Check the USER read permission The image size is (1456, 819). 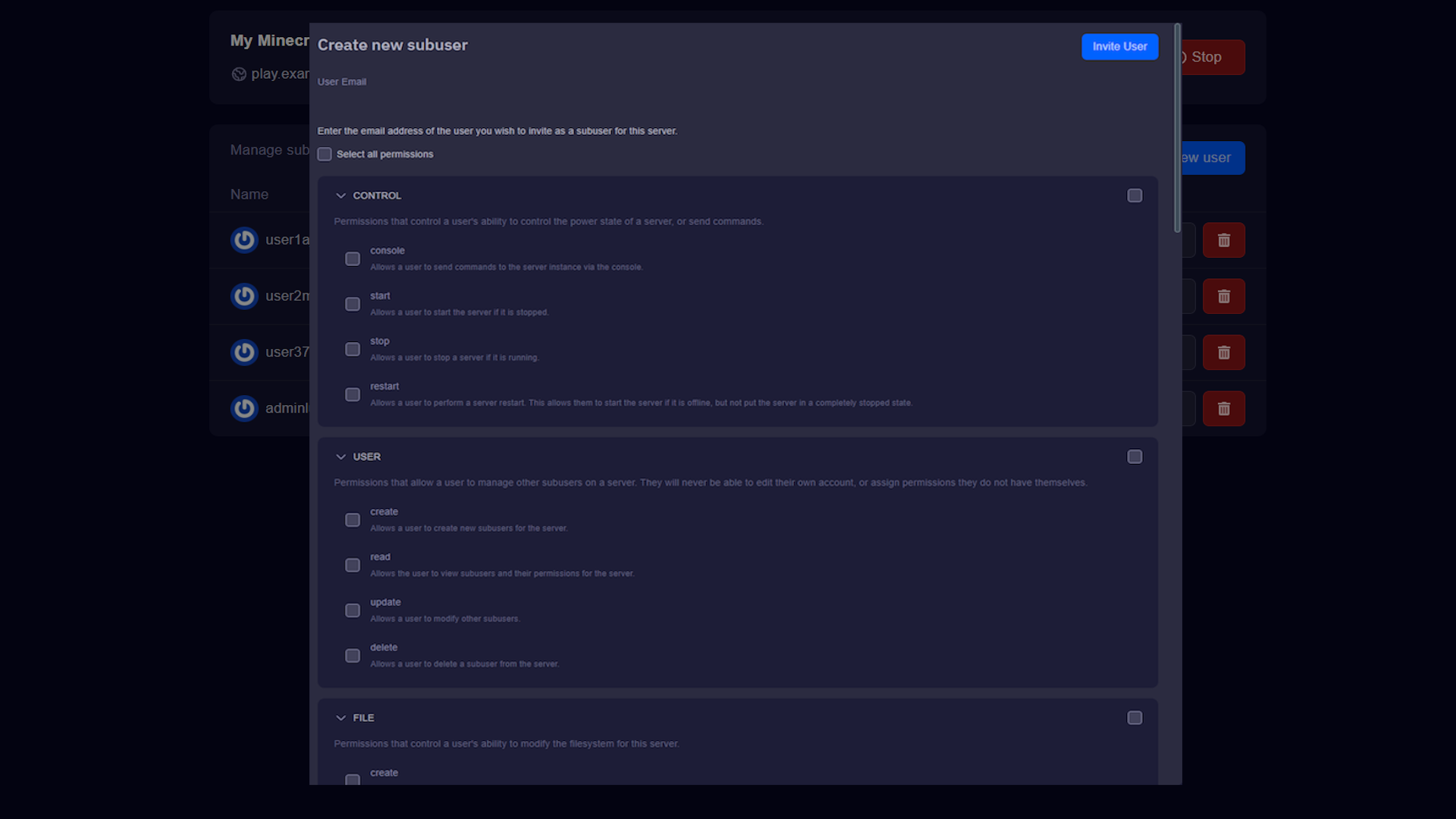point(353,565)
